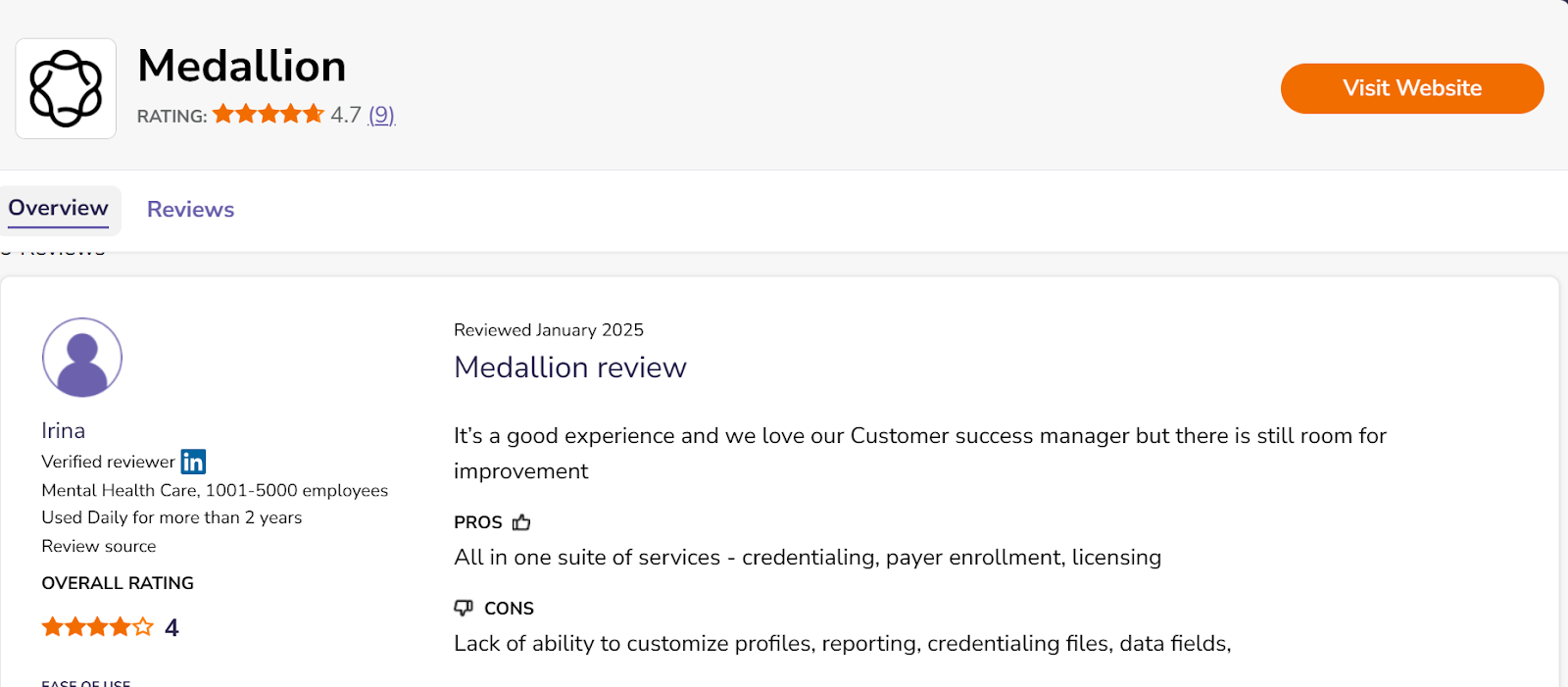Viewport: 1568px width, 687px height.
Task: Click the Medallion product name heading
Action: point(242,67)
